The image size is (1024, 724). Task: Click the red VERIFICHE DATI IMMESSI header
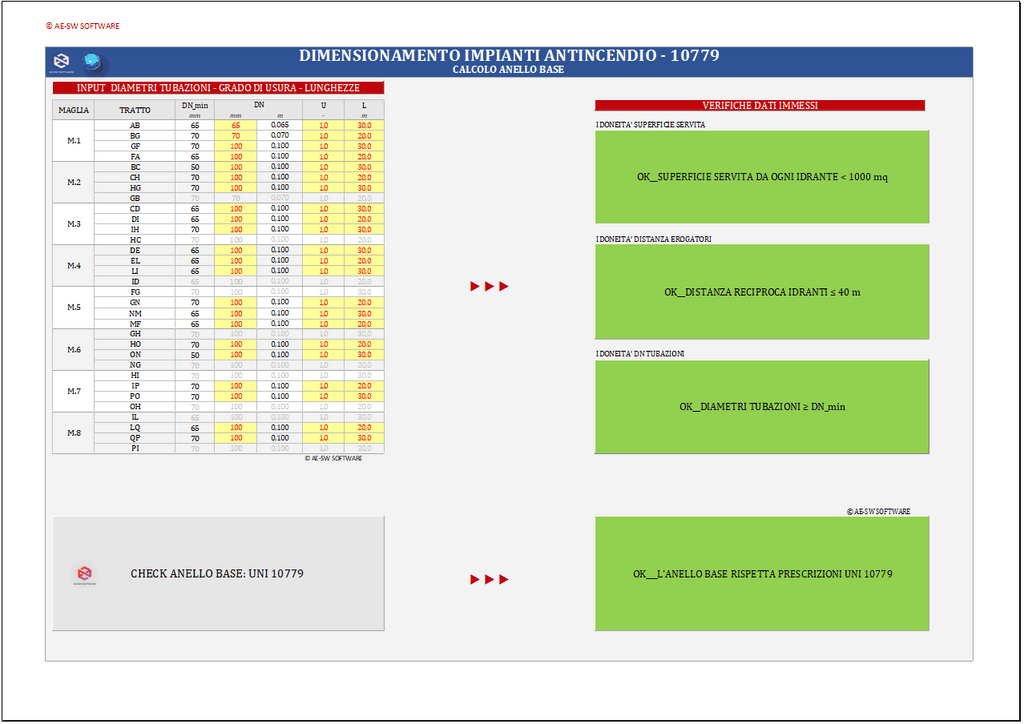759,106
